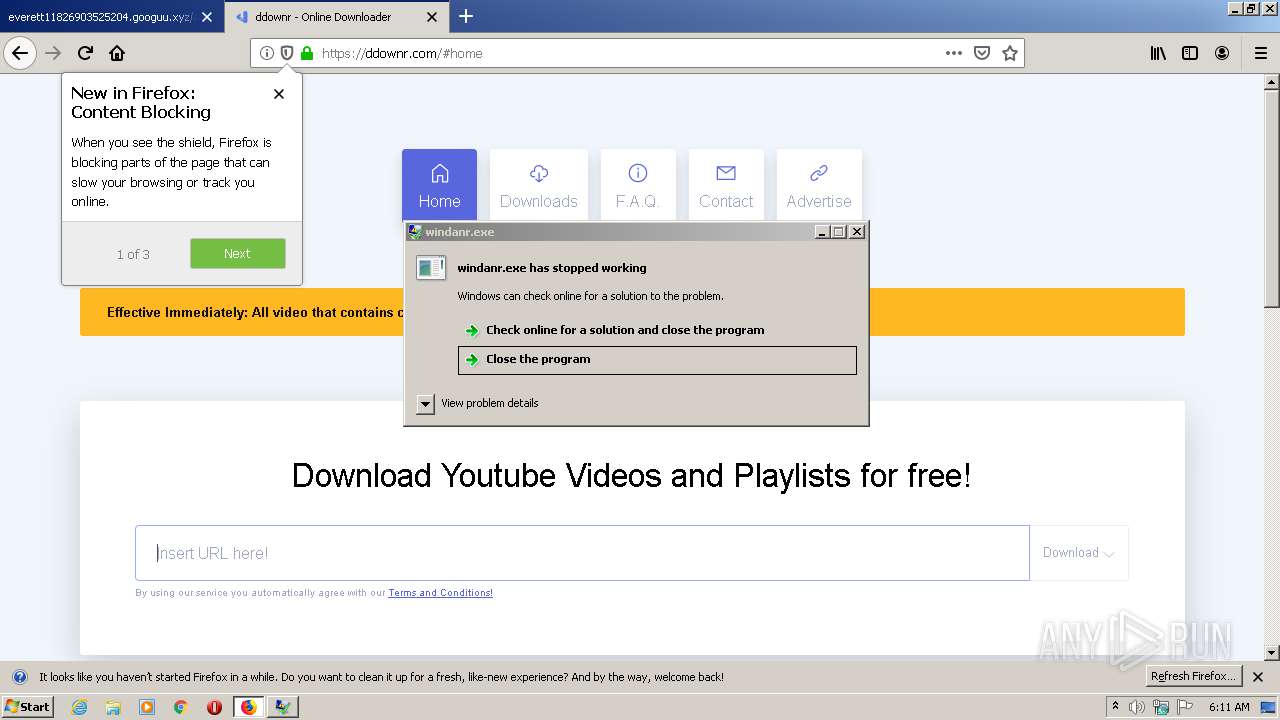Screen dimensions: 1280x720
Task: Open the F.A.Q. site tab
Action: click(x=638, y=186)
